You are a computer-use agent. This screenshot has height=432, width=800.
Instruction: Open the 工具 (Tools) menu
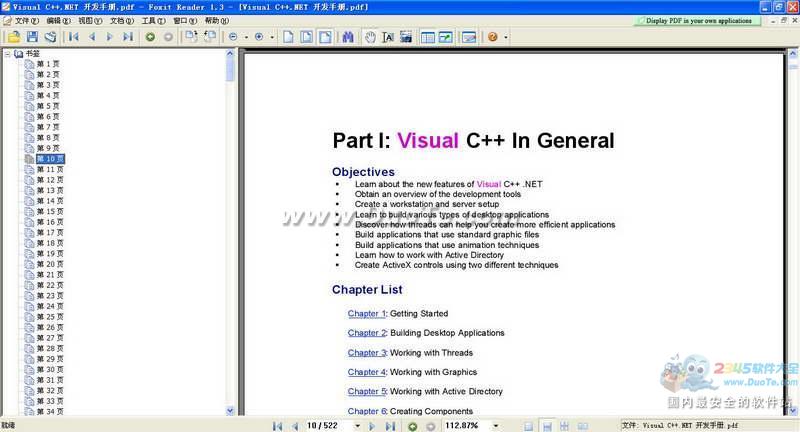pyautogui.click(x=154, y=20)
